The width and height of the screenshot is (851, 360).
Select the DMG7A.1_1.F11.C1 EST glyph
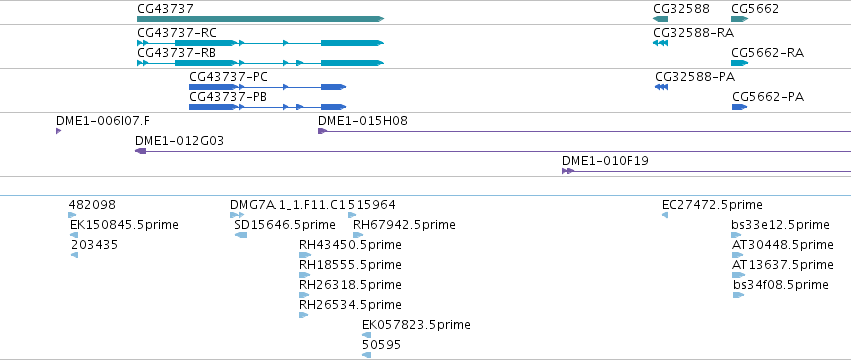click(237, 215)
